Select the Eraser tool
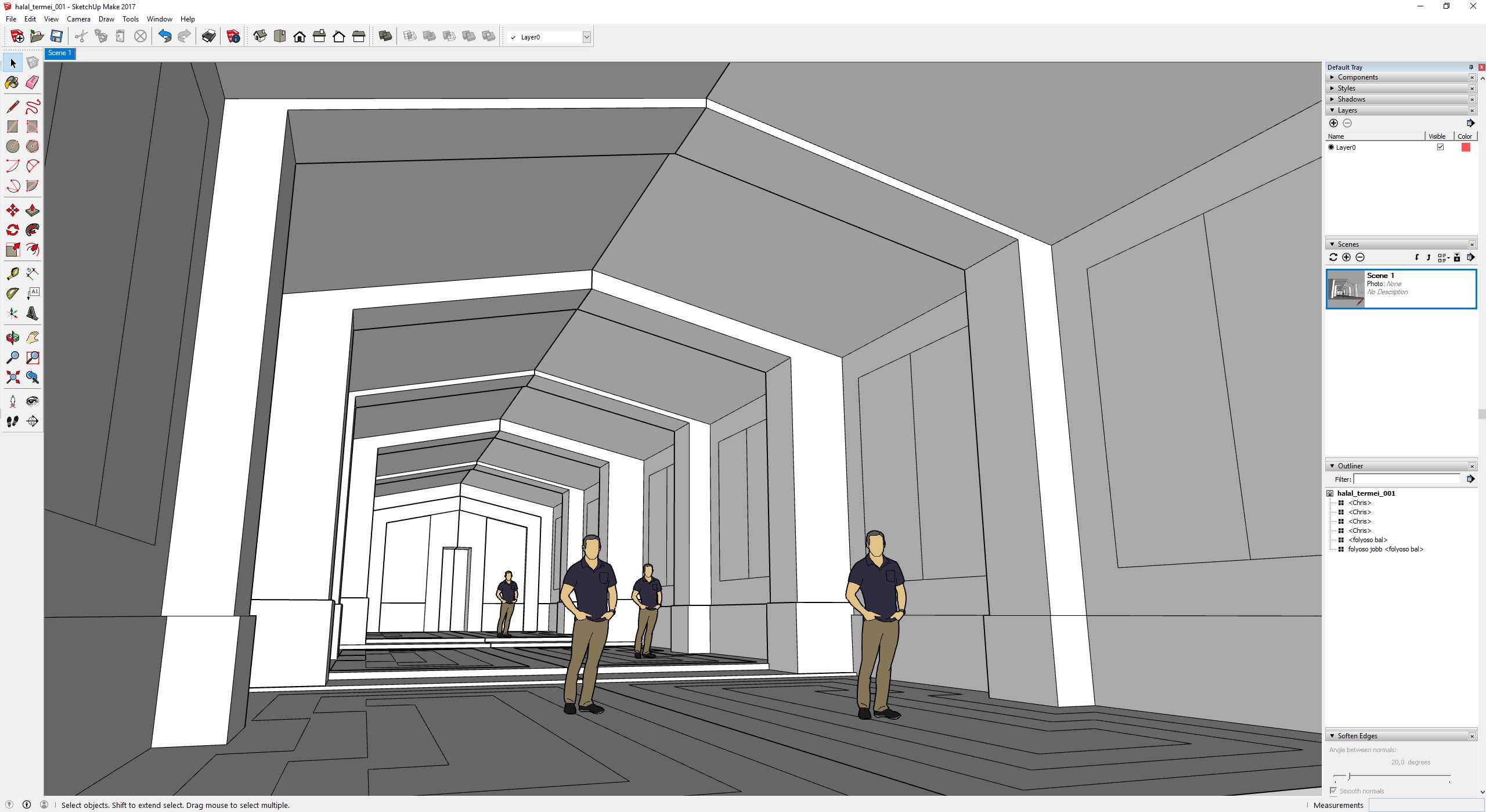 click(x=32, y=82)
